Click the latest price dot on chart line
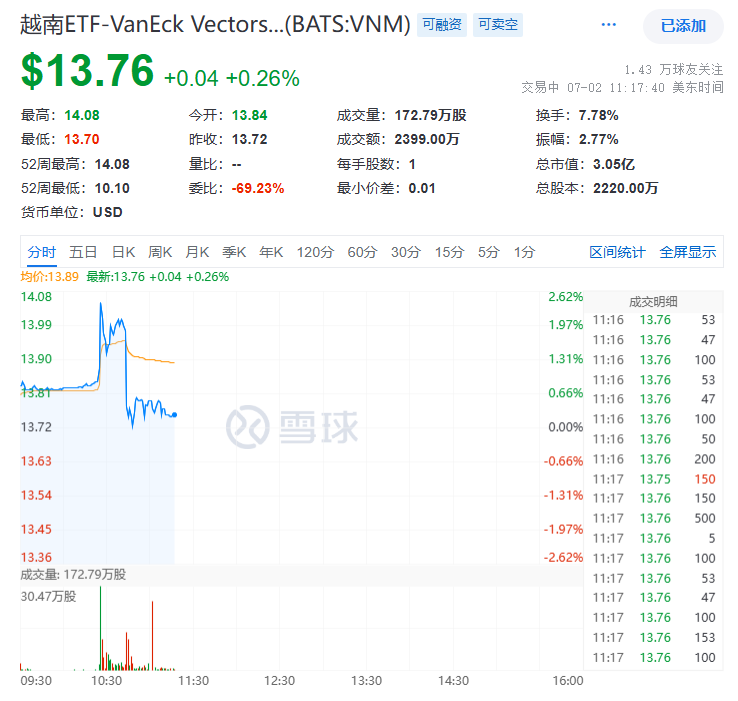The image size is (738, 701). click(x=175, y=415)
